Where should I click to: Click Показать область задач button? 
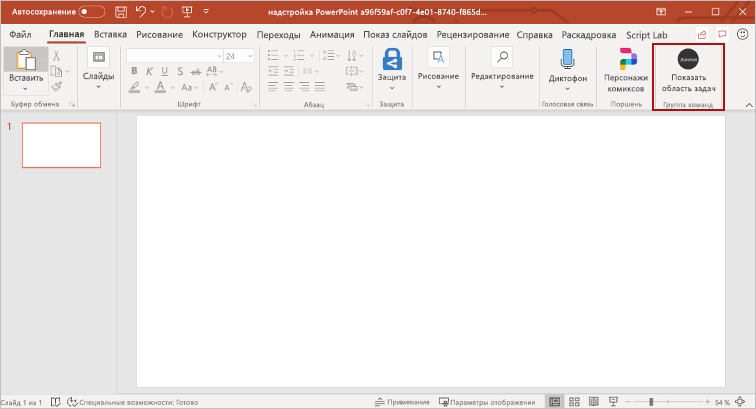tap(688, 70)
